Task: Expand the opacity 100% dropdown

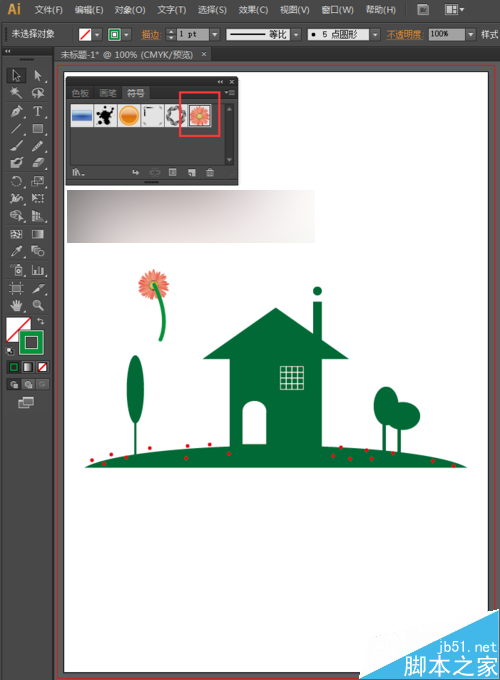Action: tap(471, 34)
